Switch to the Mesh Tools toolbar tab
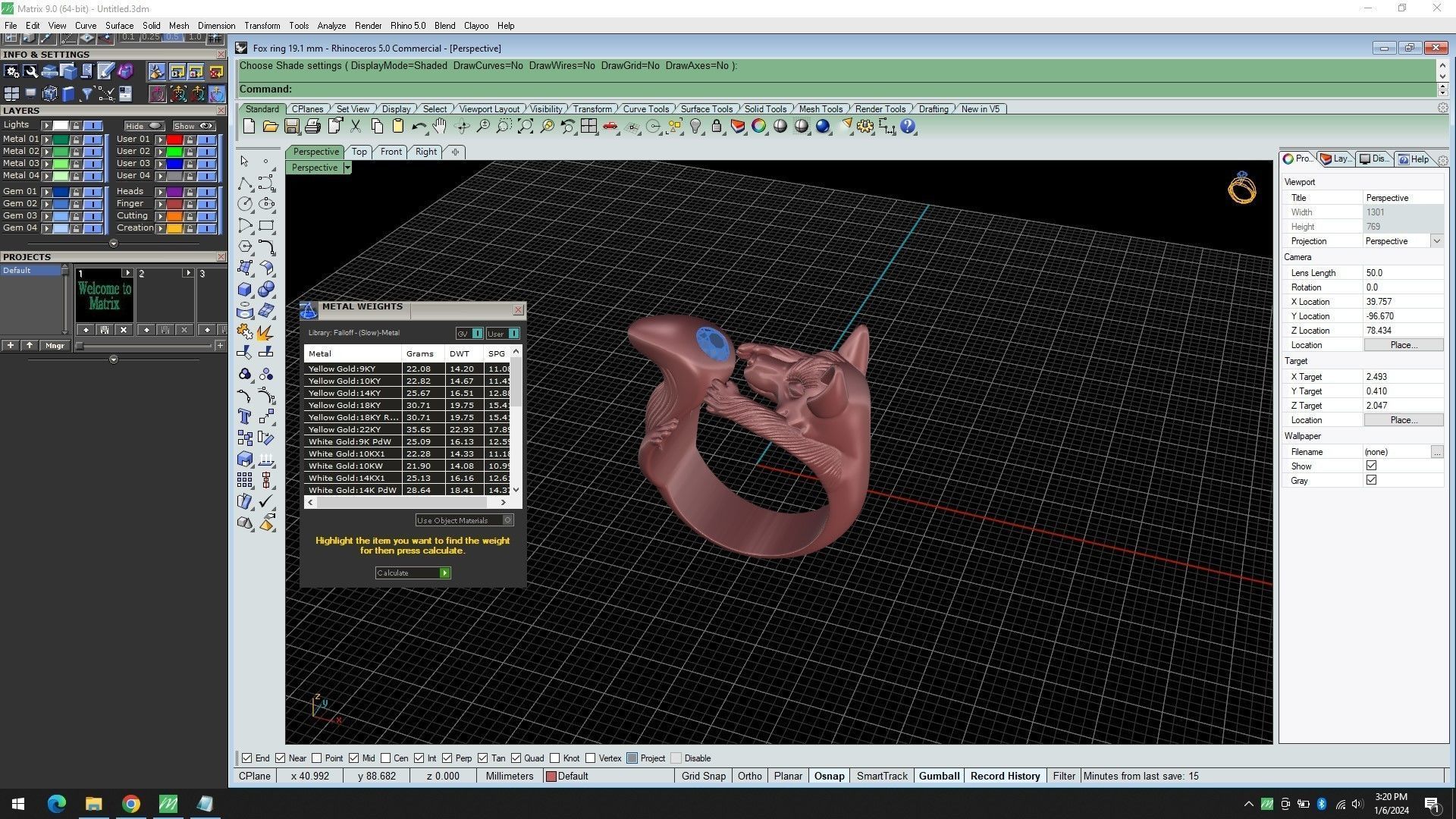The image size is (1456, 819). click(821, 109)
